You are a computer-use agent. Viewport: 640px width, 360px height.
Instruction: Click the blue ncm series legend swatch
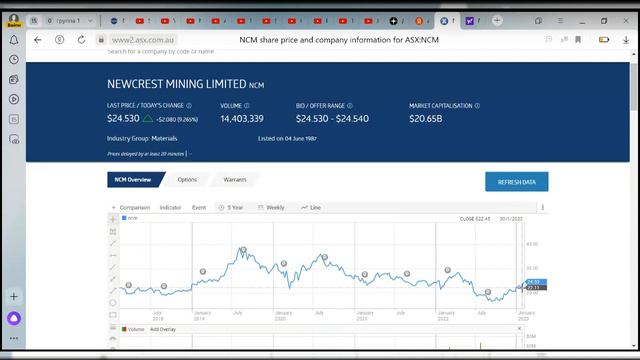point(124,218)
